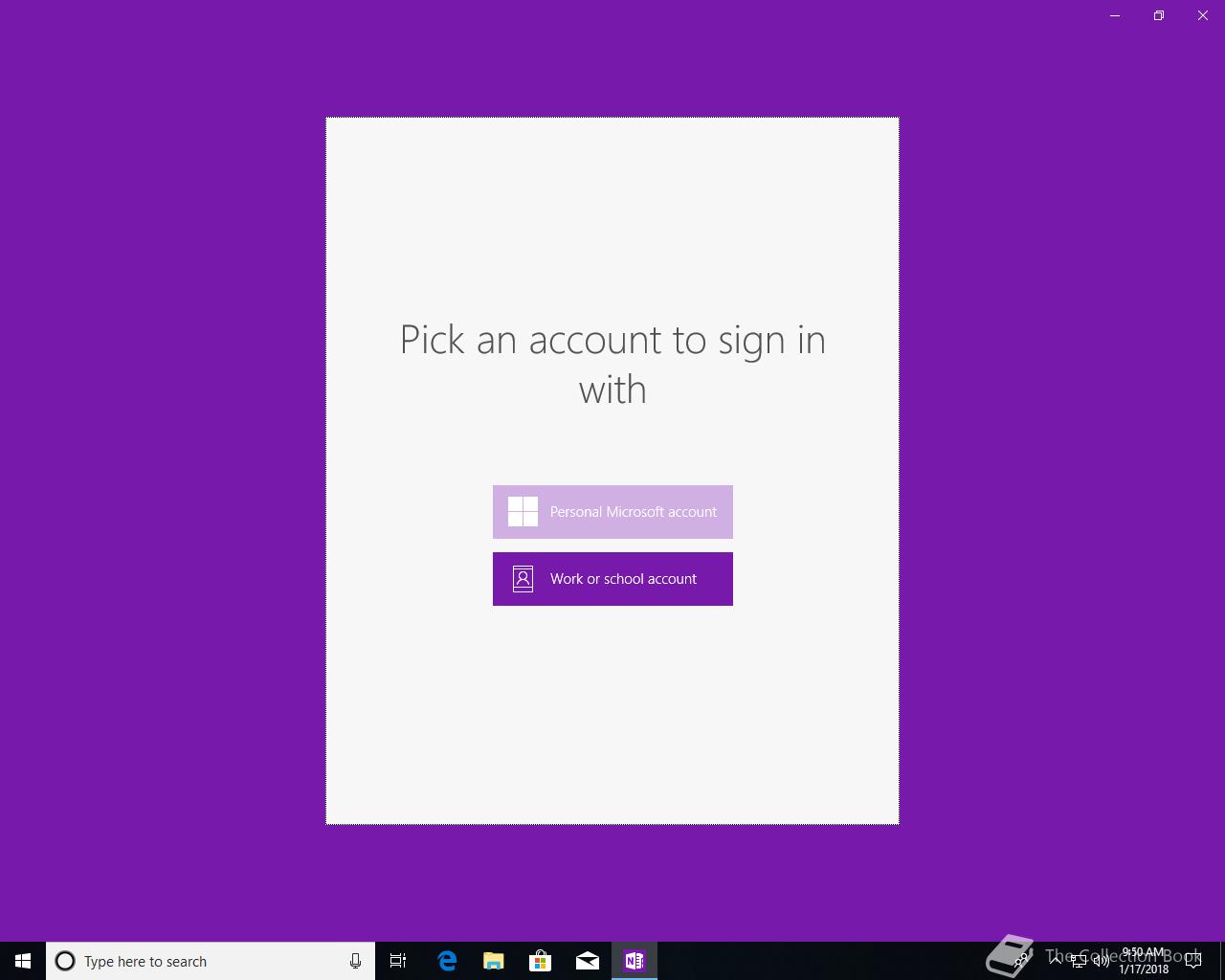
Task: Open Task View from the taskbar
Action: pos(398,961)
